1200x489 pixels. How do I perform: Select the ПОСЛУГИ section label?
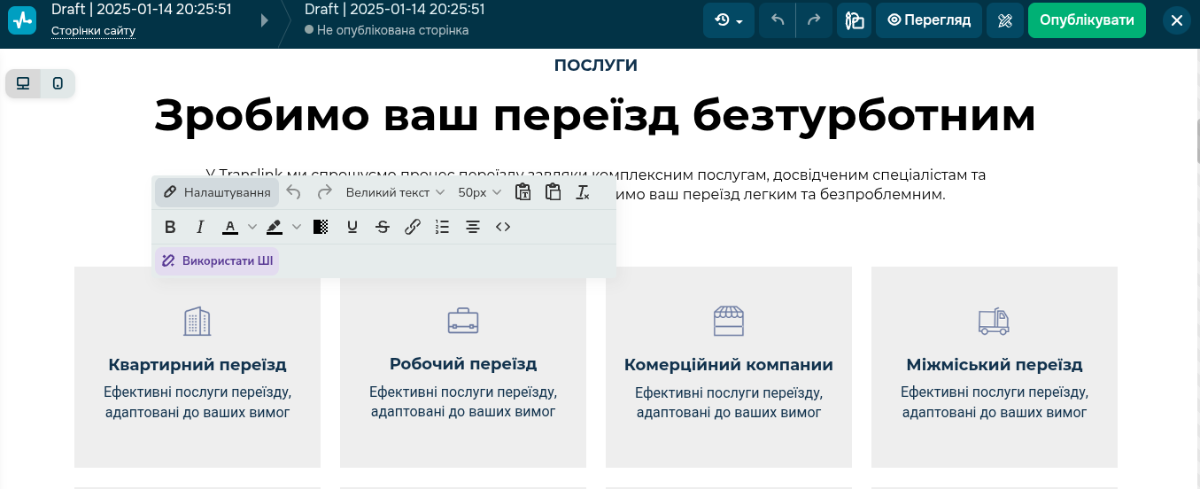(x=596, y=65)
